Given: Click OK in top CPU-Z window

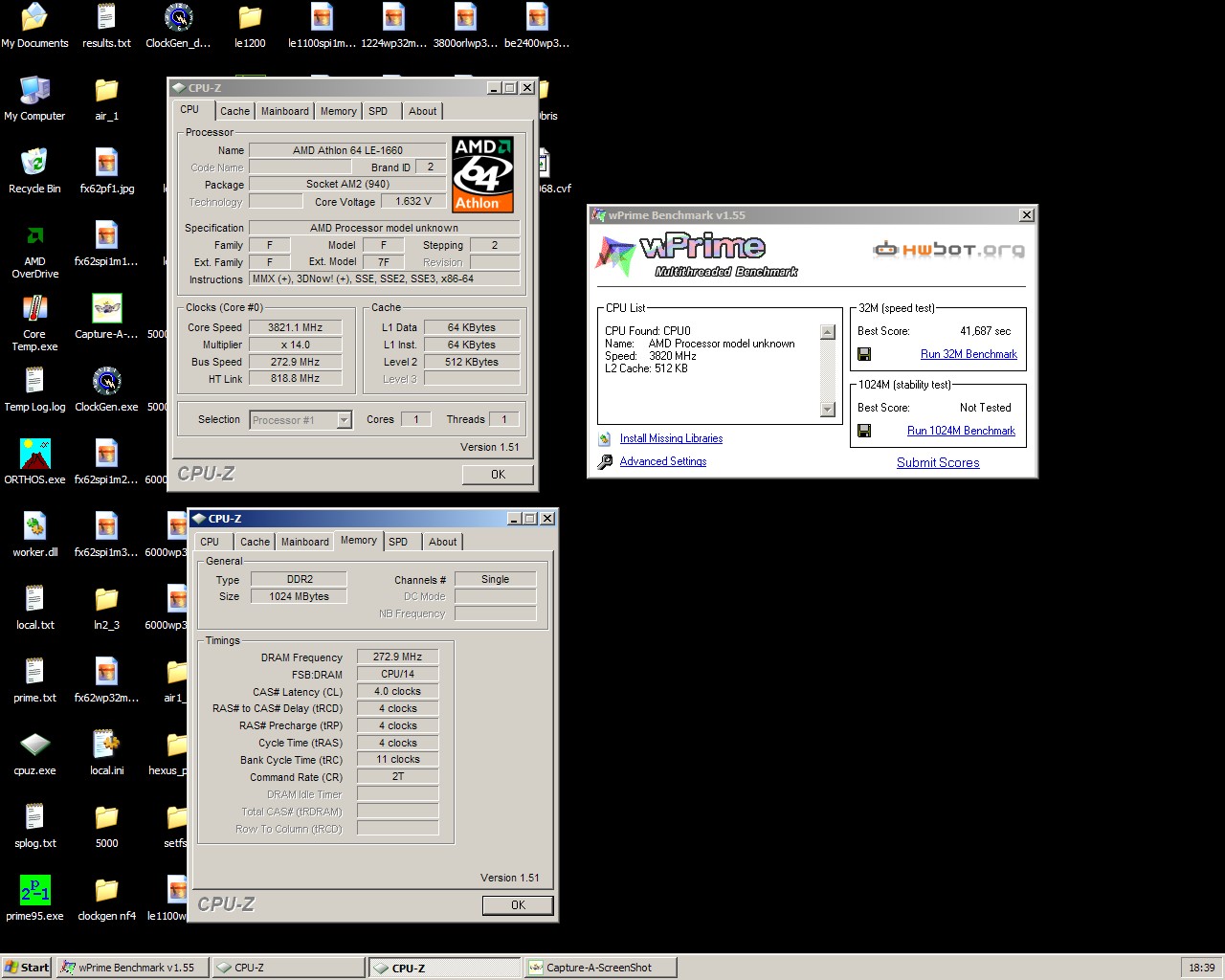Looking at the screenshot, I should (498, 475).
